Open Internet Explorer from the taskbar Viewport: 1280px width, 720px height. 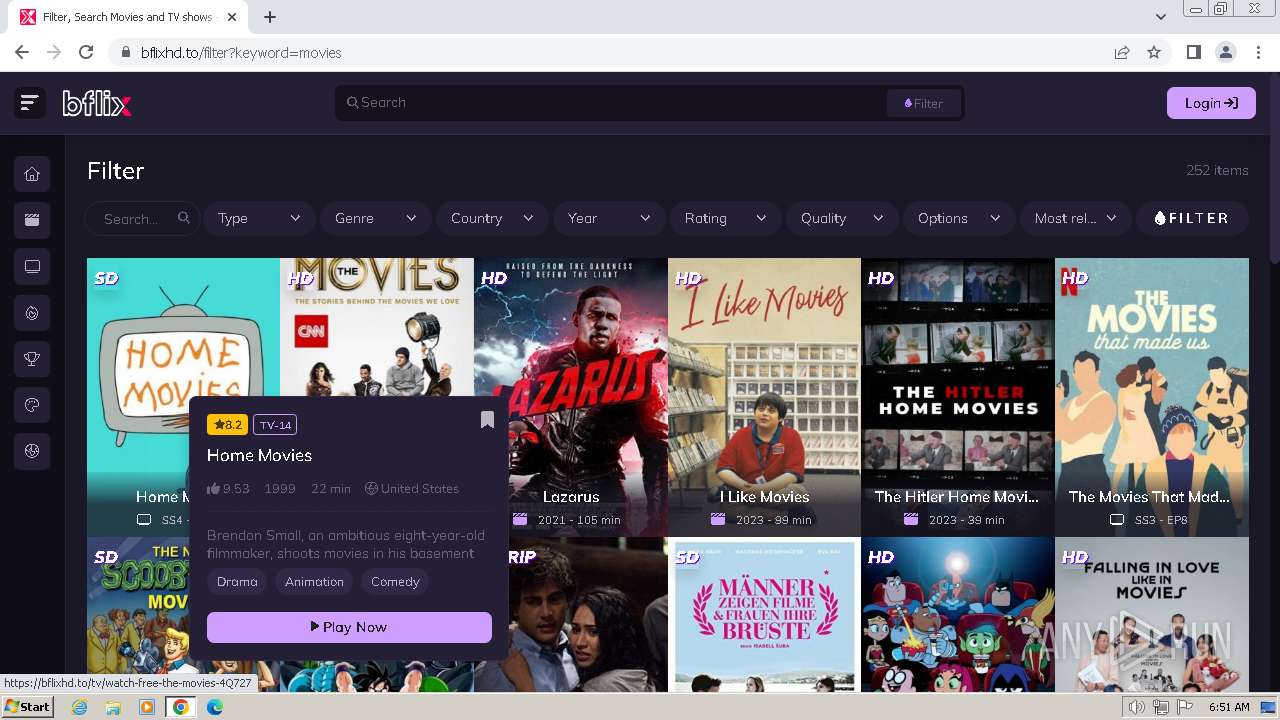80,707
